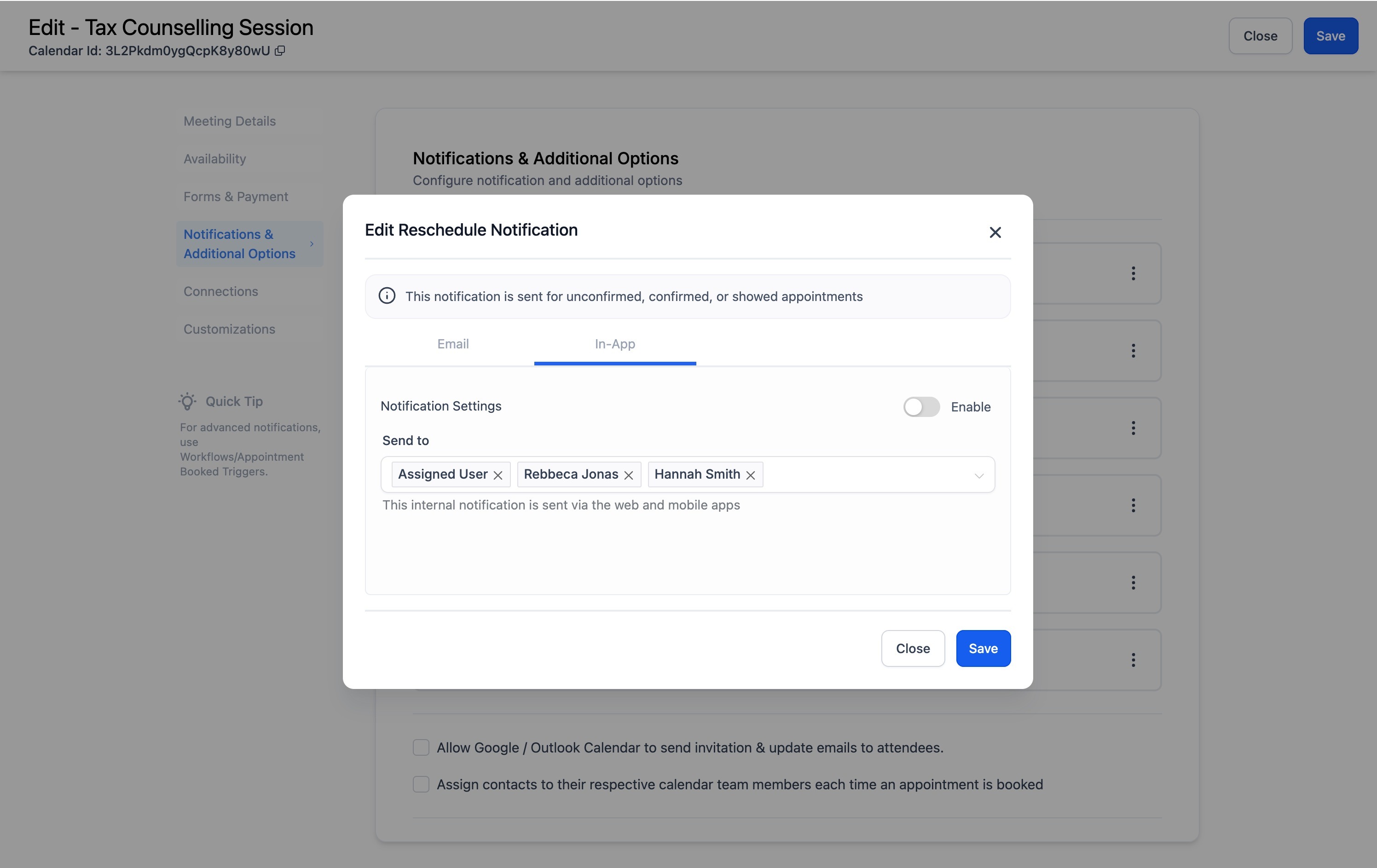Open the last notification's three-dot menu

(1133, 660)
